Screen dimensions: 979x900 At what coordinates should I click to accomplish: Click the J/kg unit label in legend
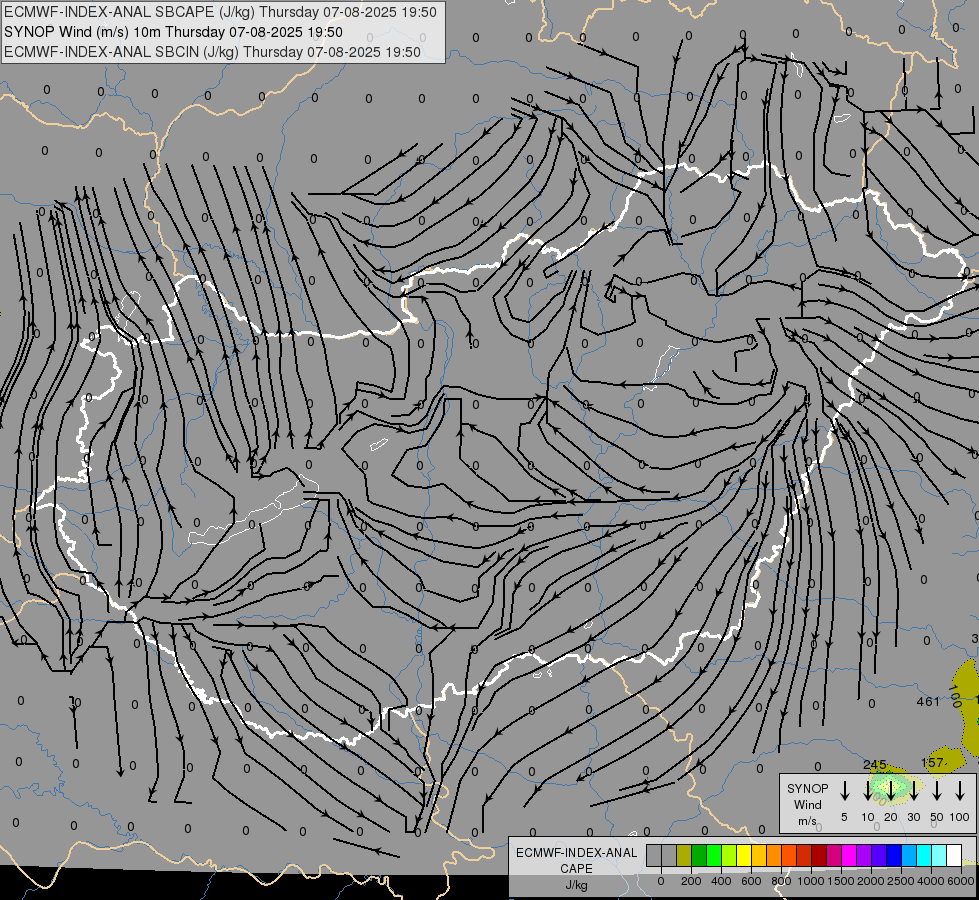coord(576,885)
